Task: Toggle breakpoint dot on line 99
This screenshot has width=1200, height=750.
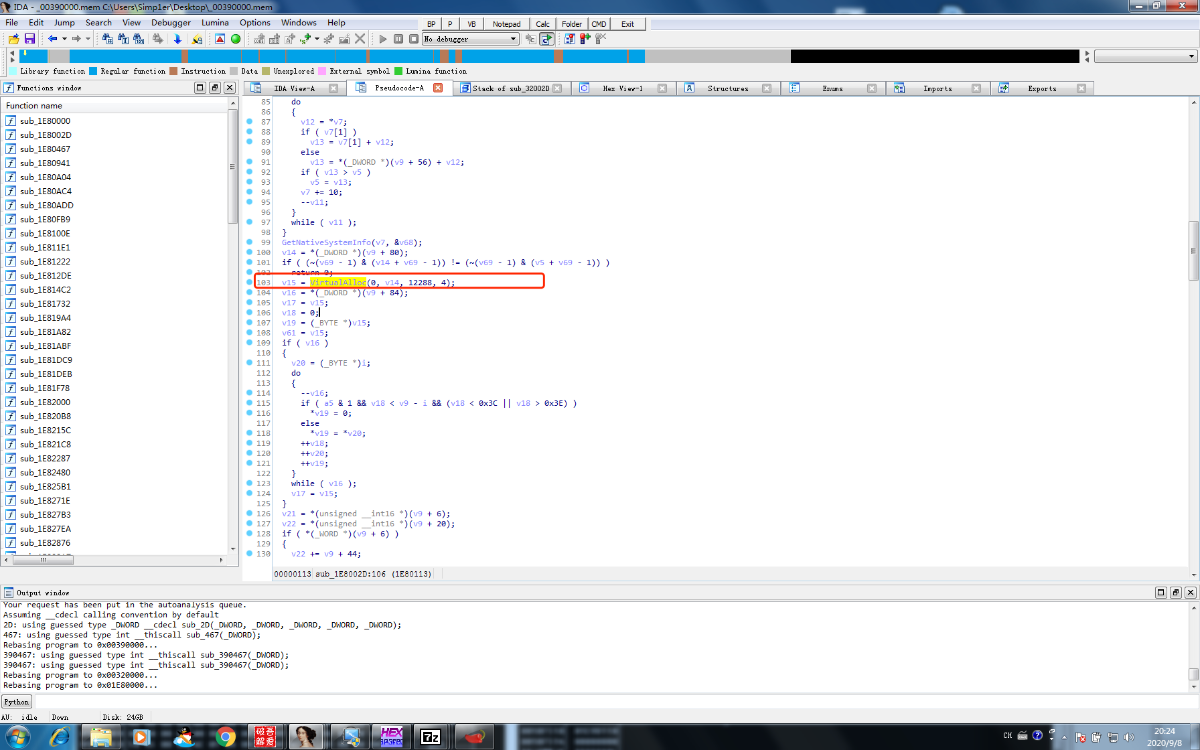Action: click(x=249, y=242)
